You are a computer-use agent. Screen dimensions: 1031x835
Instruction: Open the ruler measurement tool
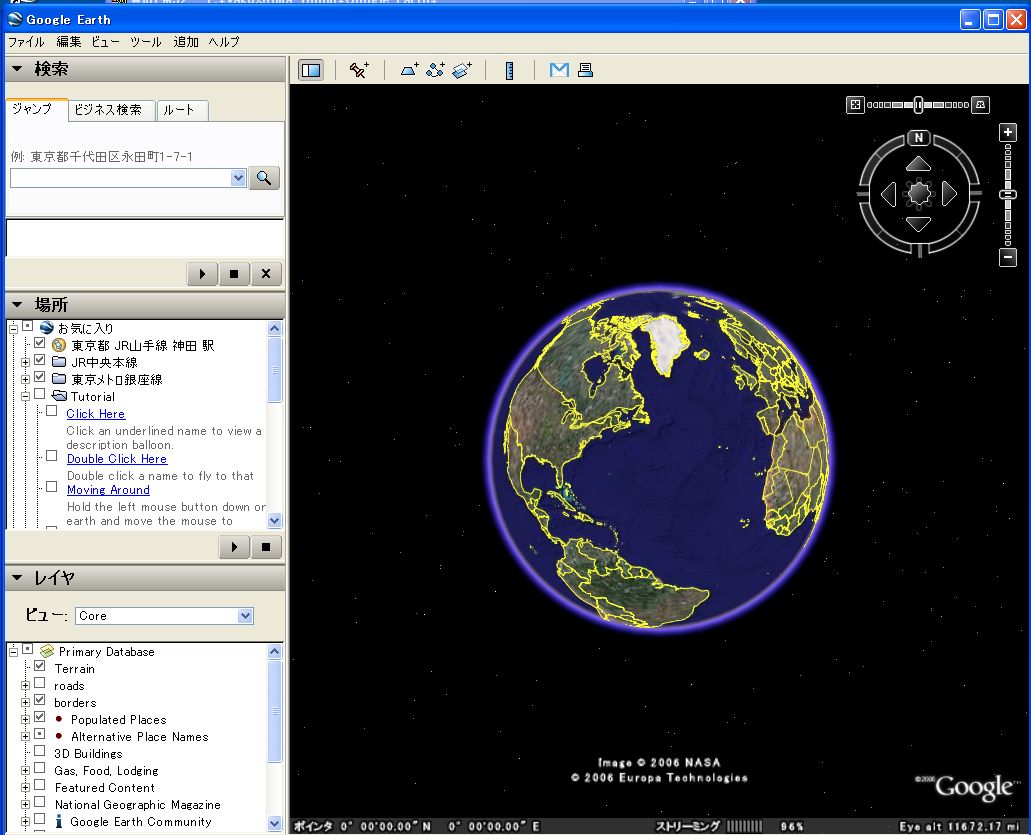510,70
